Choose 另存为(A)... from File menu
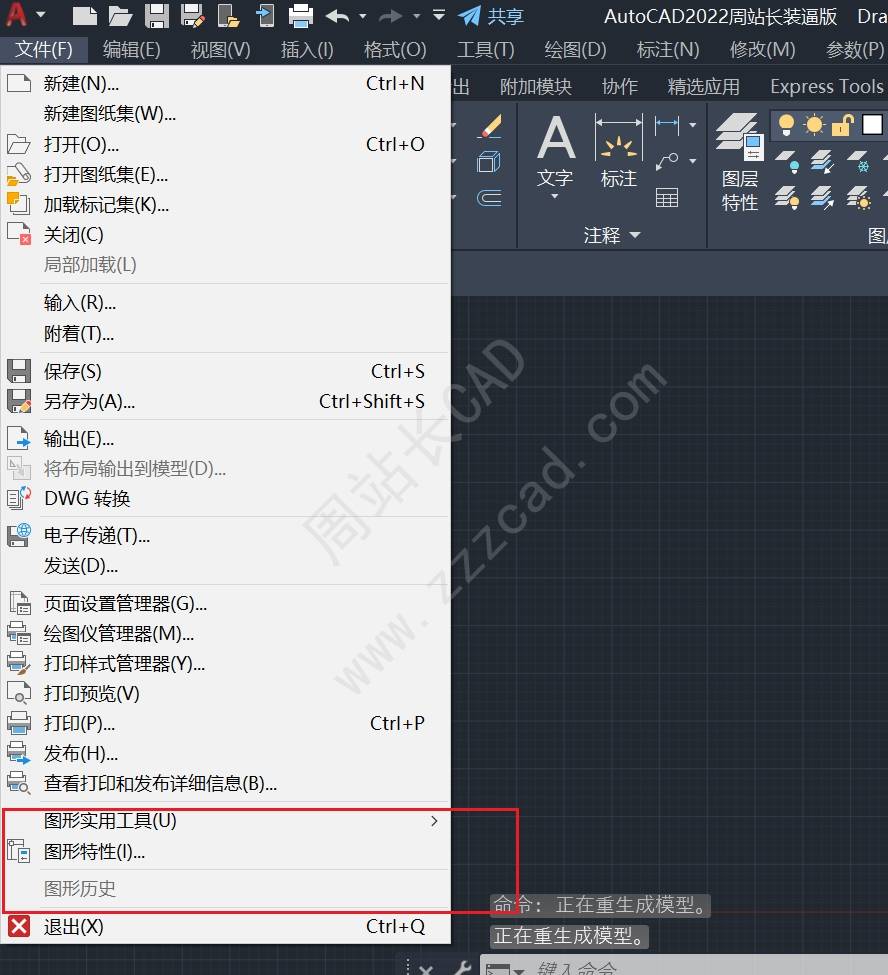The height and width of the screenshot is (975, 888). coord(89,402)
